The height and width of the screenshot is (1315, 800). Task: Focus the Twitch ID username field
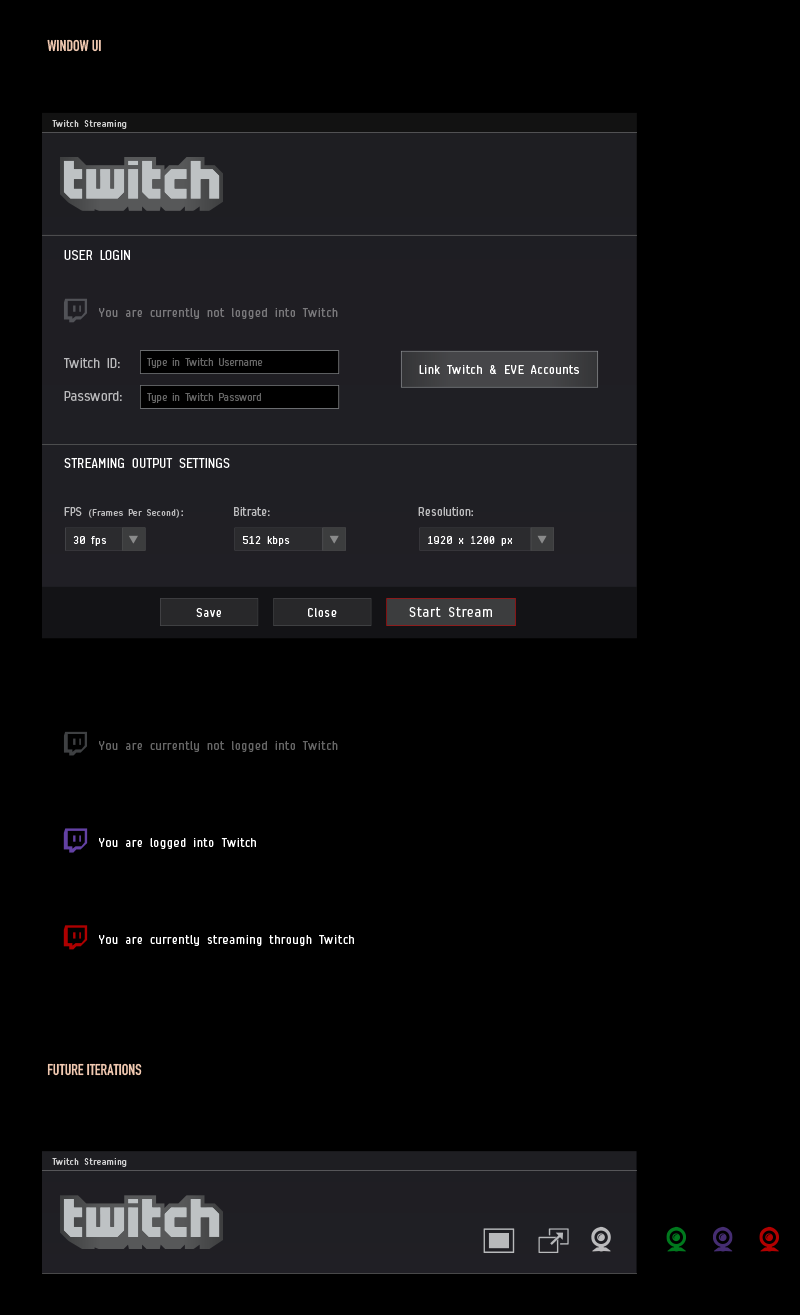pos(239,362)
